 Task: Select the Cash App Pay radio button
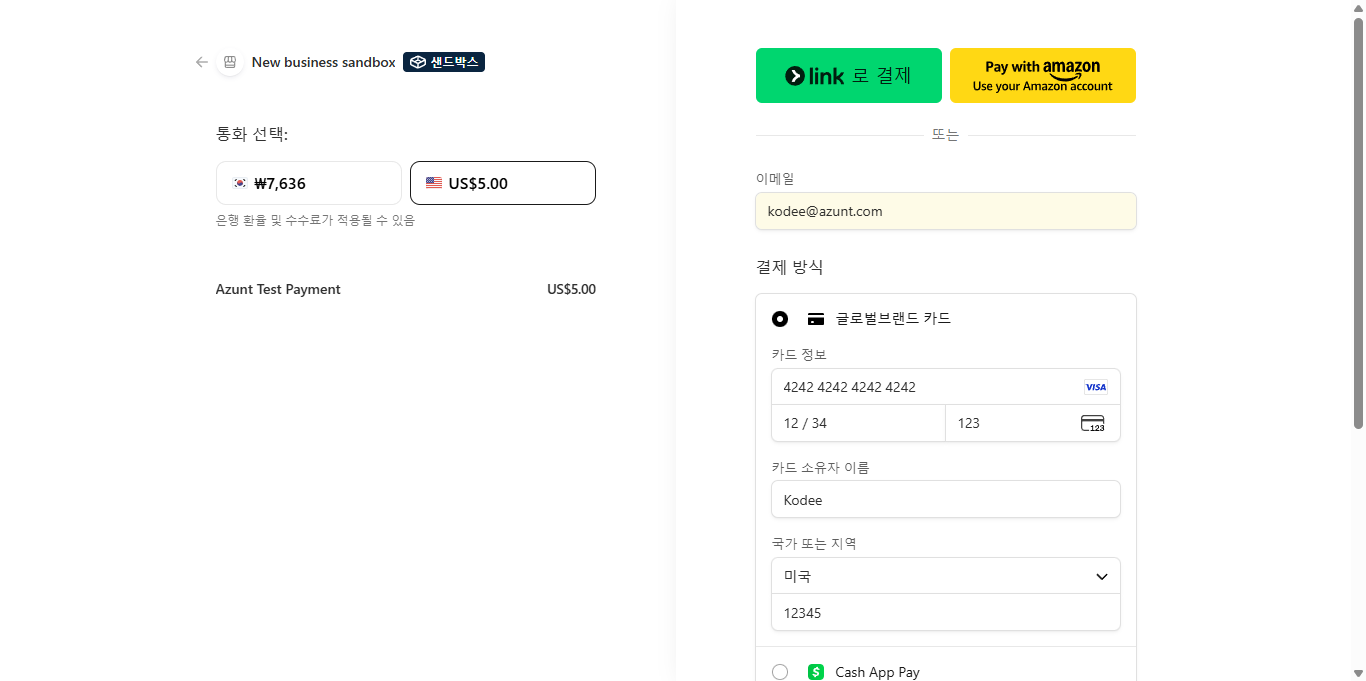coord(780,672)
